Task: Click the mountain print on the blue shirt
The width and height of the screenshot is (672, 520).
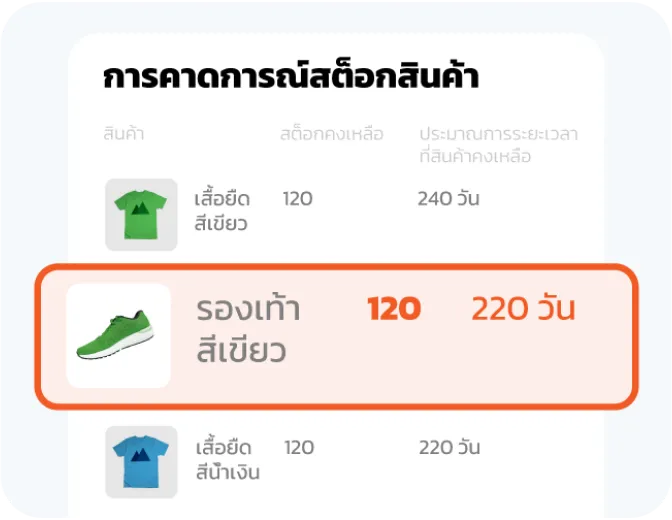Action: [141, 458]
